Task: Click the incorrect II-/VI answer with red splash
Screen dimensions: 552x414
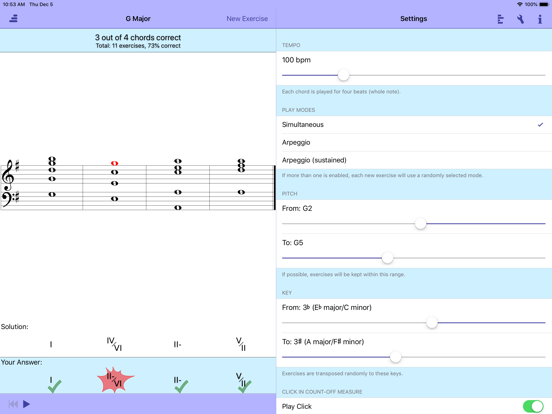Action: click(x=115, y=380)
